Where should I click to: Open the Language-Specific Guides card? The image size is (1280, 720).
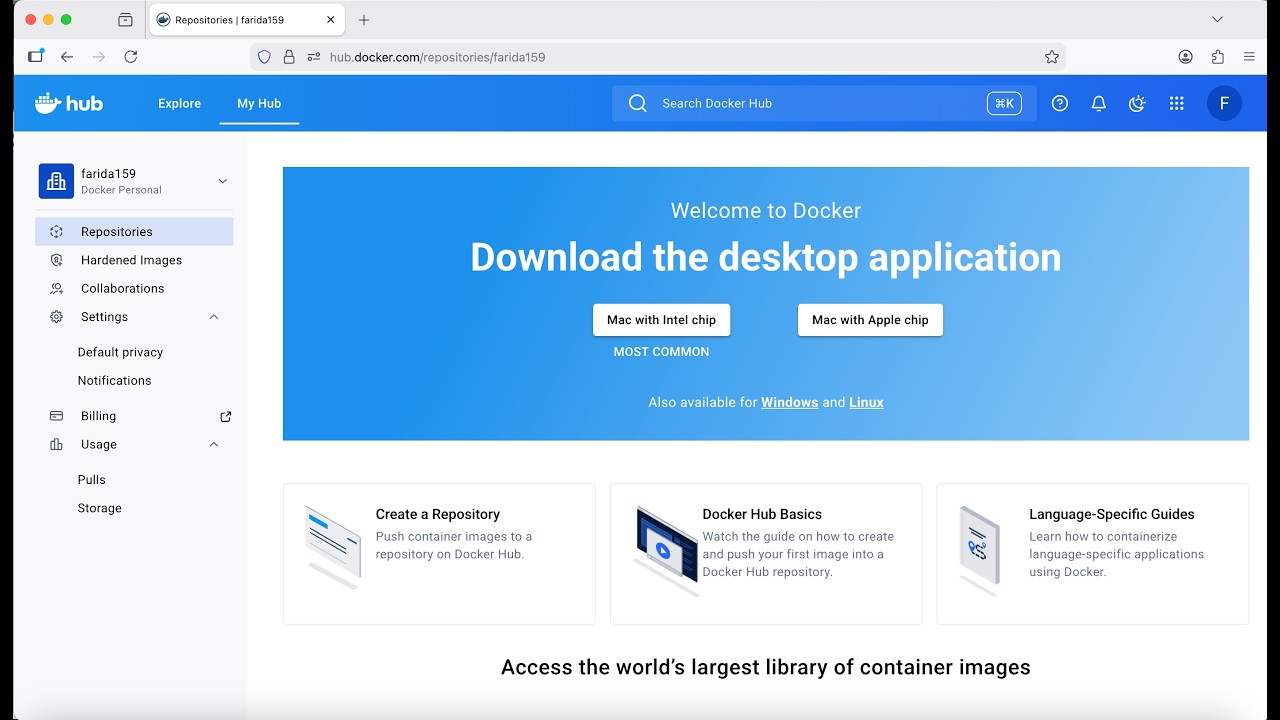click(x=1093, y=554)
